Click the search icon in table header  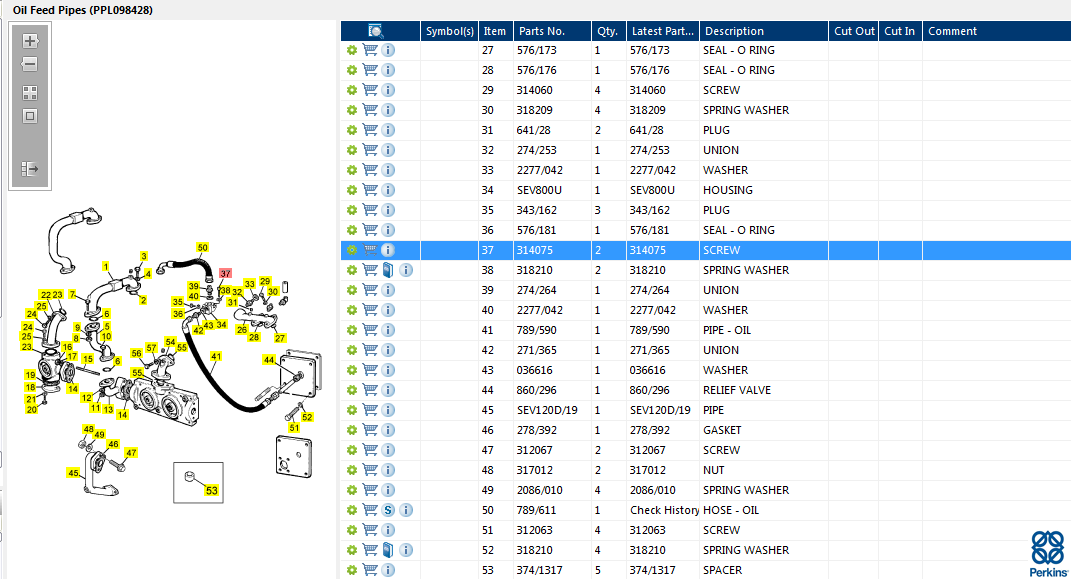coord(376,31)
